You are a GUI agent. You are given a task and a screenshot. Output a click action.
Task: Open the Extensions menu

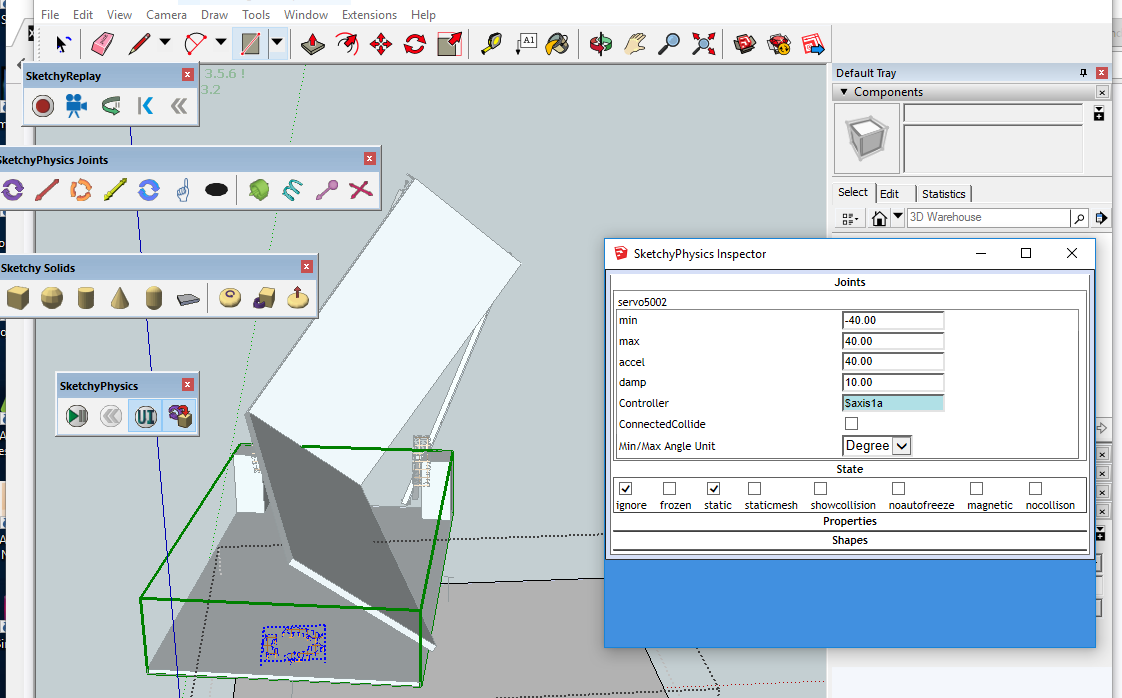[x=369, y=14]
